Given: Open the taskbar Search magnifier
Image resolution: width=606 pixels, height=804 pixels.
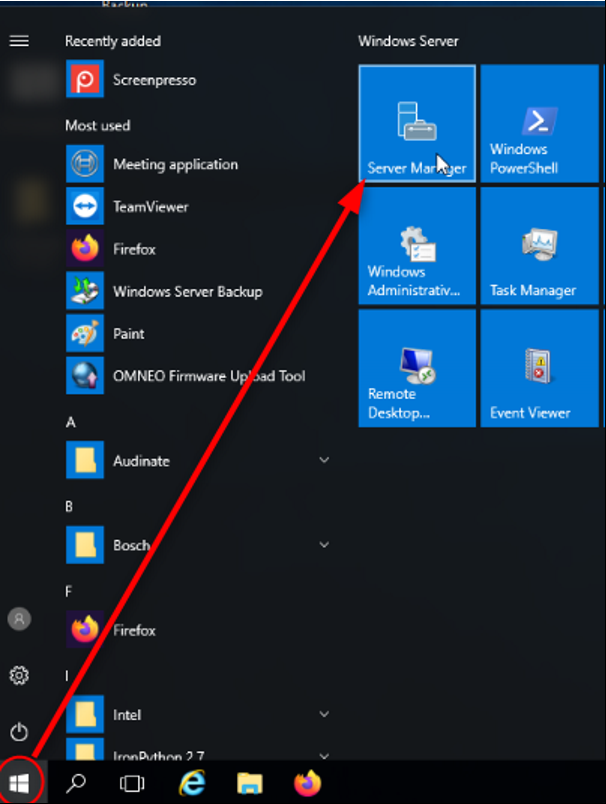Looking at the screenshot, I should coord(76,783).
